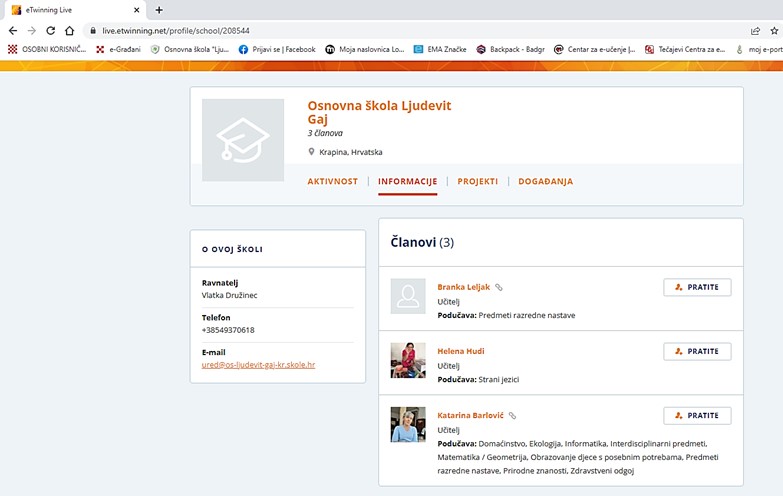Reload the page with the refresh icon

(50, 30)
